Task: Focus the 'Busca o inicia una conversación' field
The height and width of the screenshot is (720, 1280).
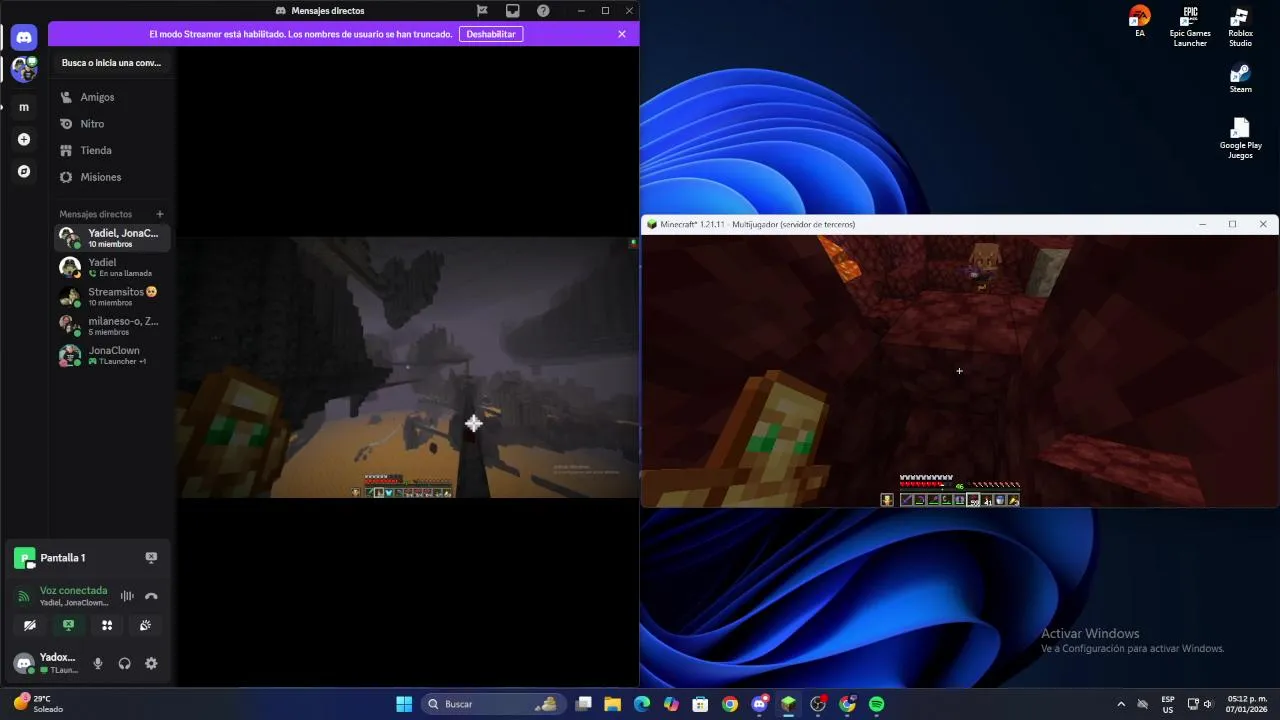Action: click(x=111, y=62)
